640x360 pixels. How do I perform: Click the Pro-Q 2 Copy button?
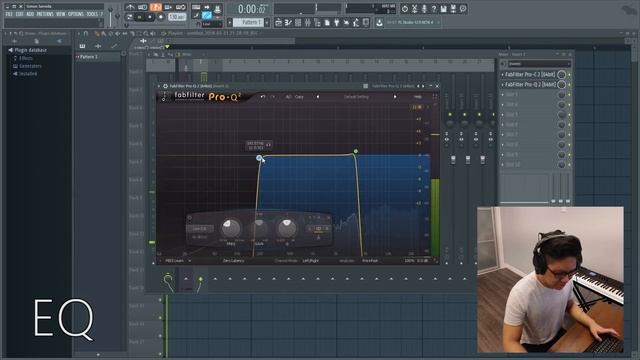[299, 97]
